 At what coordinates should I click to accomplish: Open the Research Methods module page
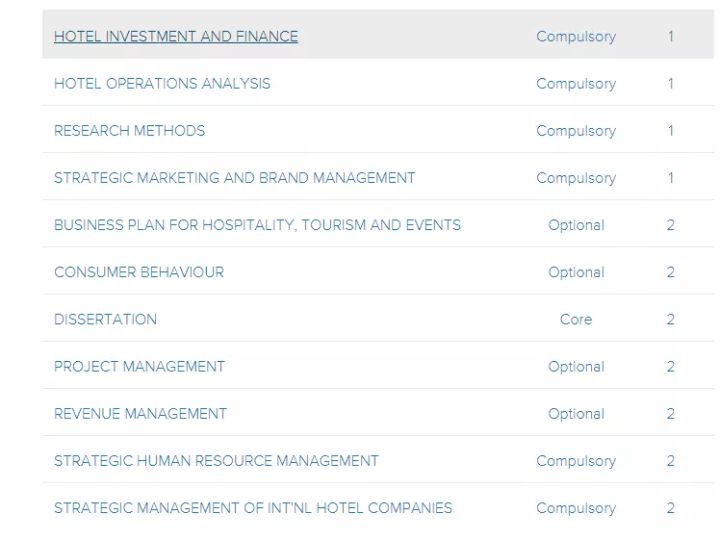[129, 131]
